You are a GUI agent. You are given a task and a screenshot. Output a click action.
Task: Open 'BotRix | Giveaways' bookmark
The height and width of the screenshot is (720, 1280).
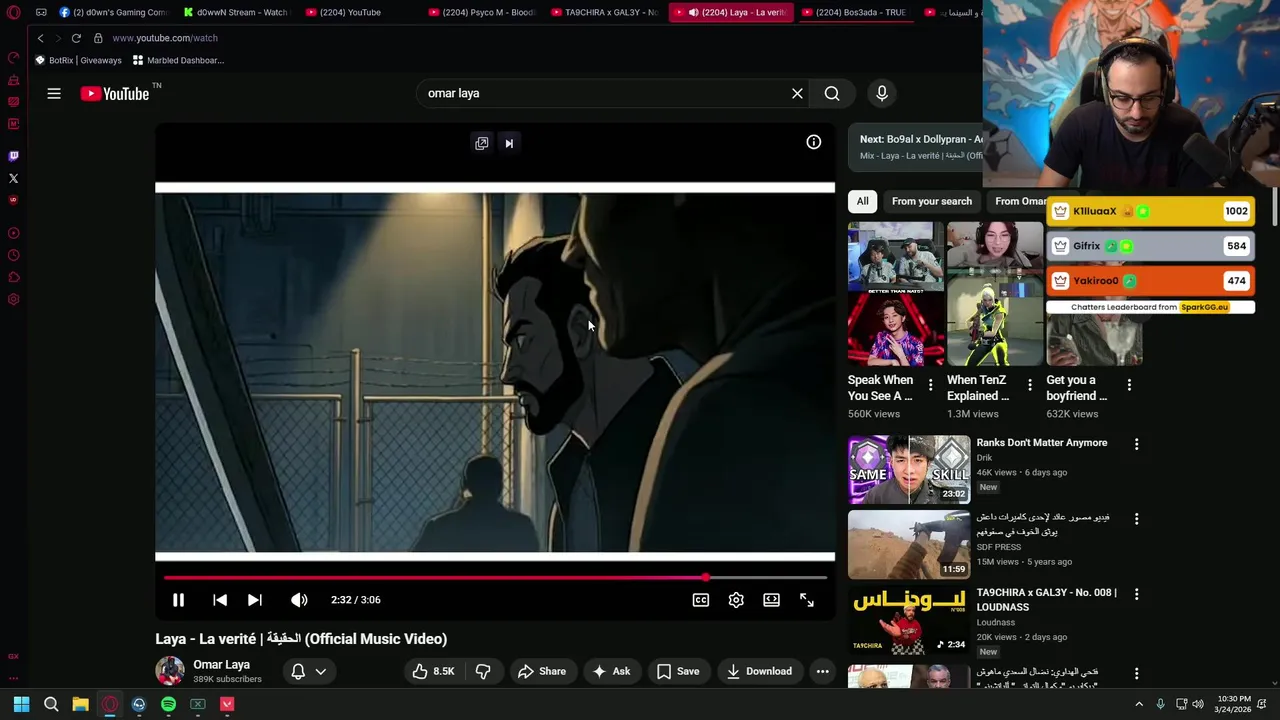[x=78, y=60]
